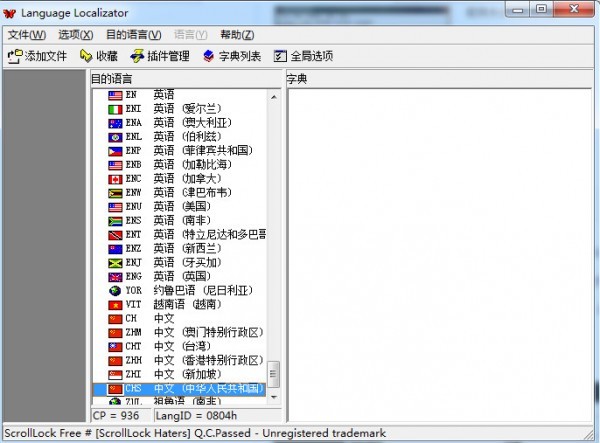The image size is (600, 443).
Task: Select the Canada flag ENC entry
Action: 179,179
